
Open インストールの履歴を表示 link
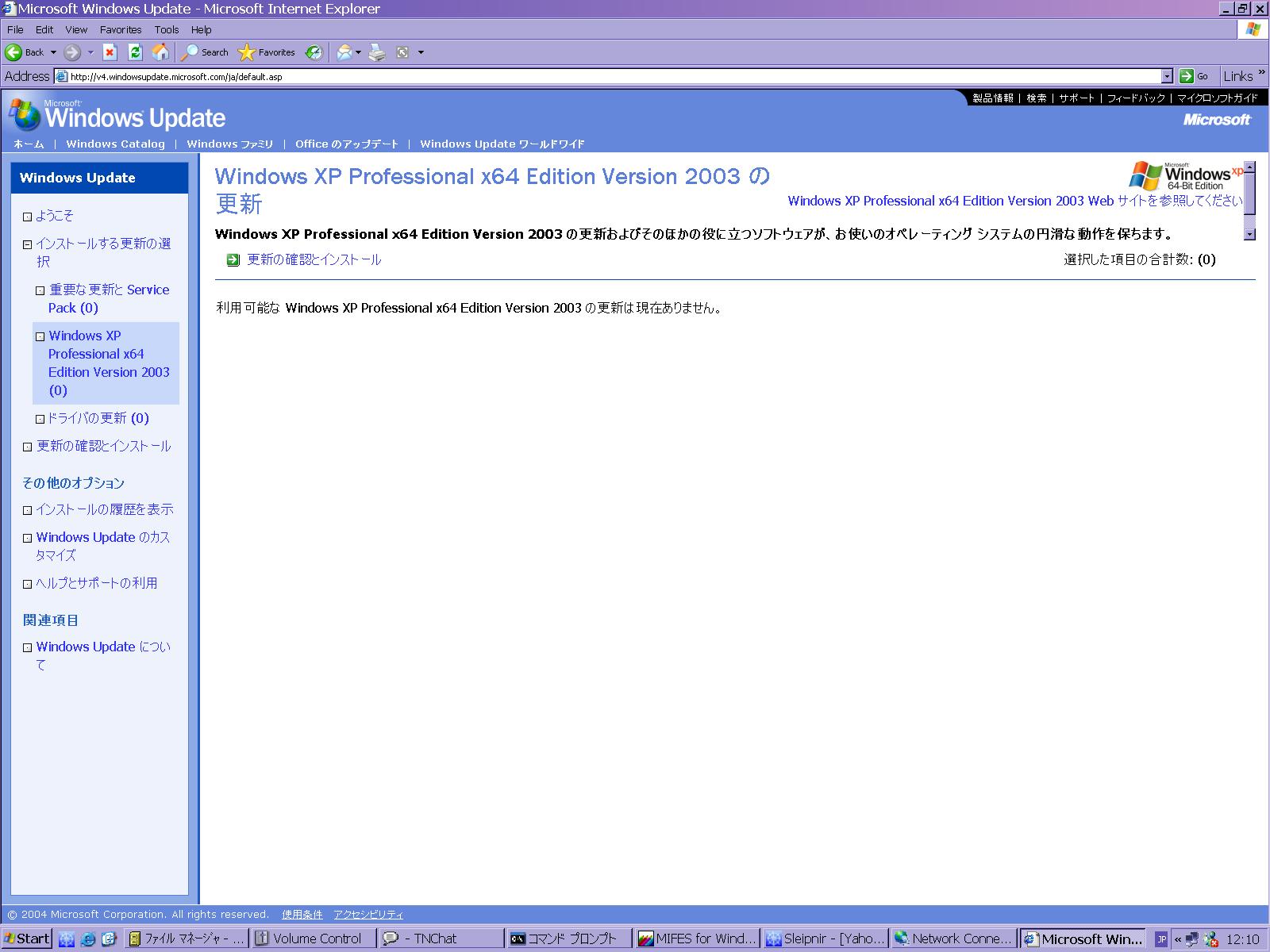[x=104, y=509]
